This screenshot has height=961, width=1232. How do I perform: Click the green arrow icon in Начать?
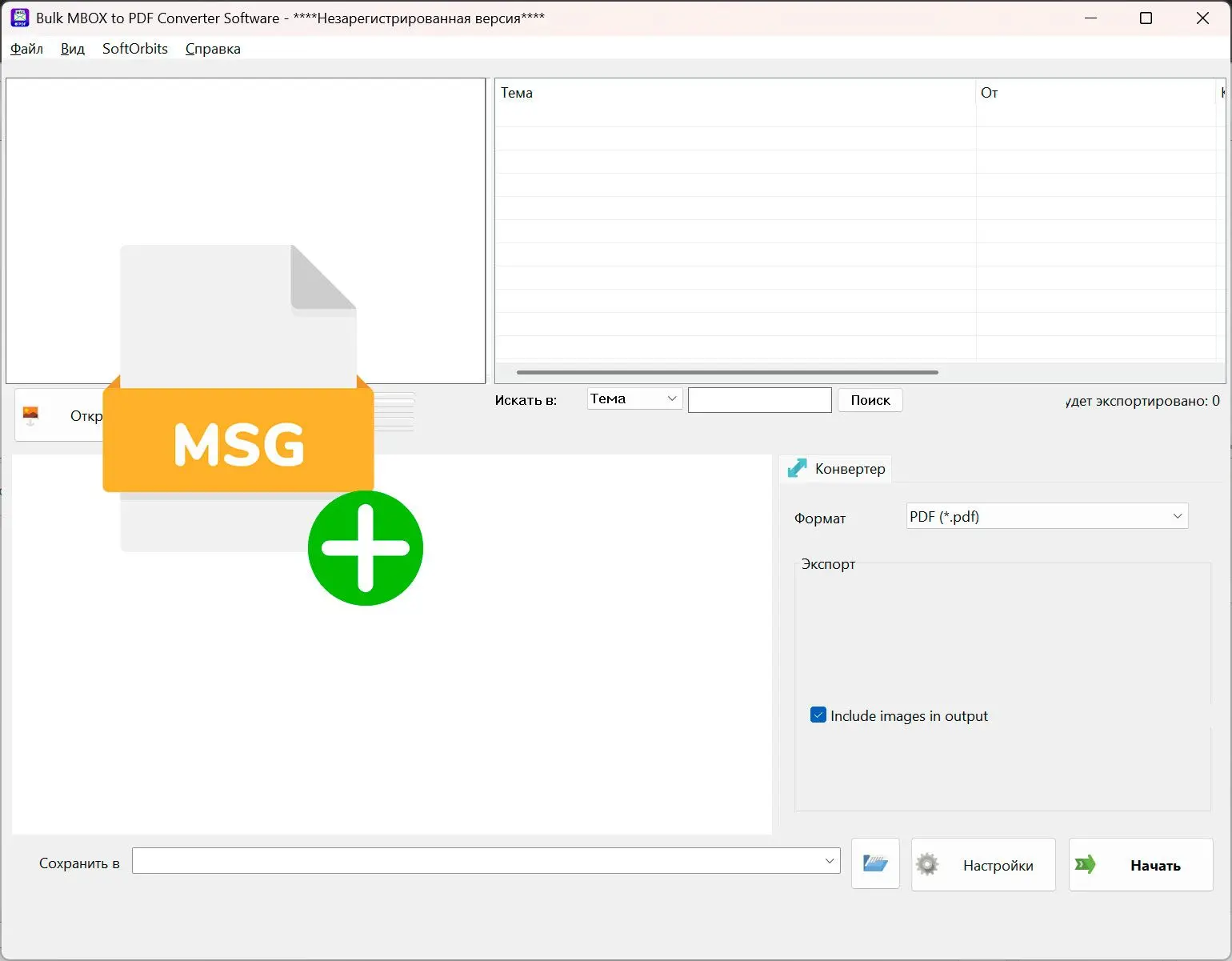click(1086, 864)
